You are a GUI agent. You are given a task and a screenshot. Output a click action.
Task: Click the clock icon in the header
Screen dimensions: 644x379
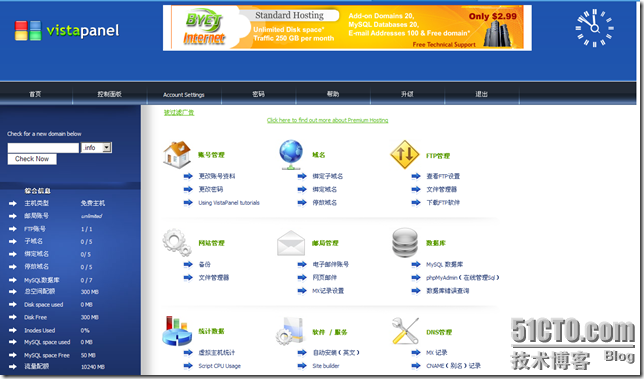click(x=594, y=28)
